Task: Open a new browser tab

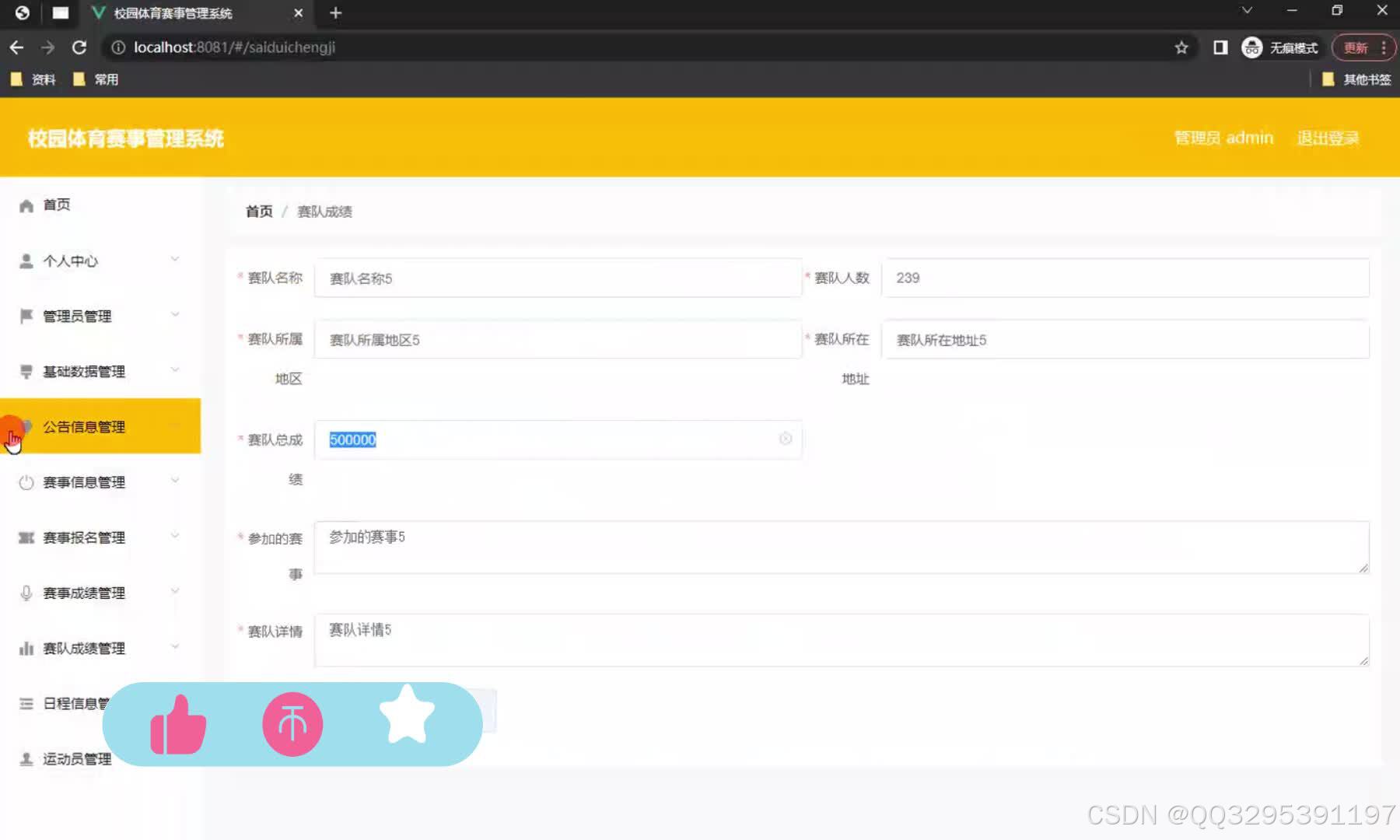Action: pos(335,12)
